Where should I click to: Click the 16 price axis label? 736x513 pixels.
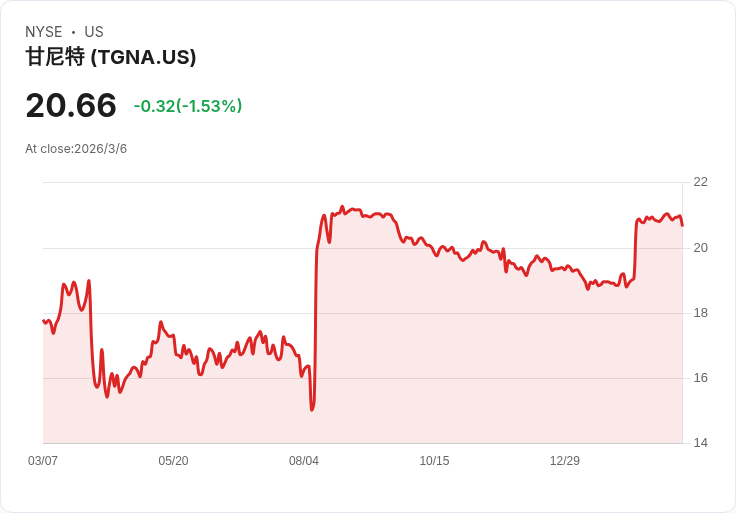[x=700, y=378]
